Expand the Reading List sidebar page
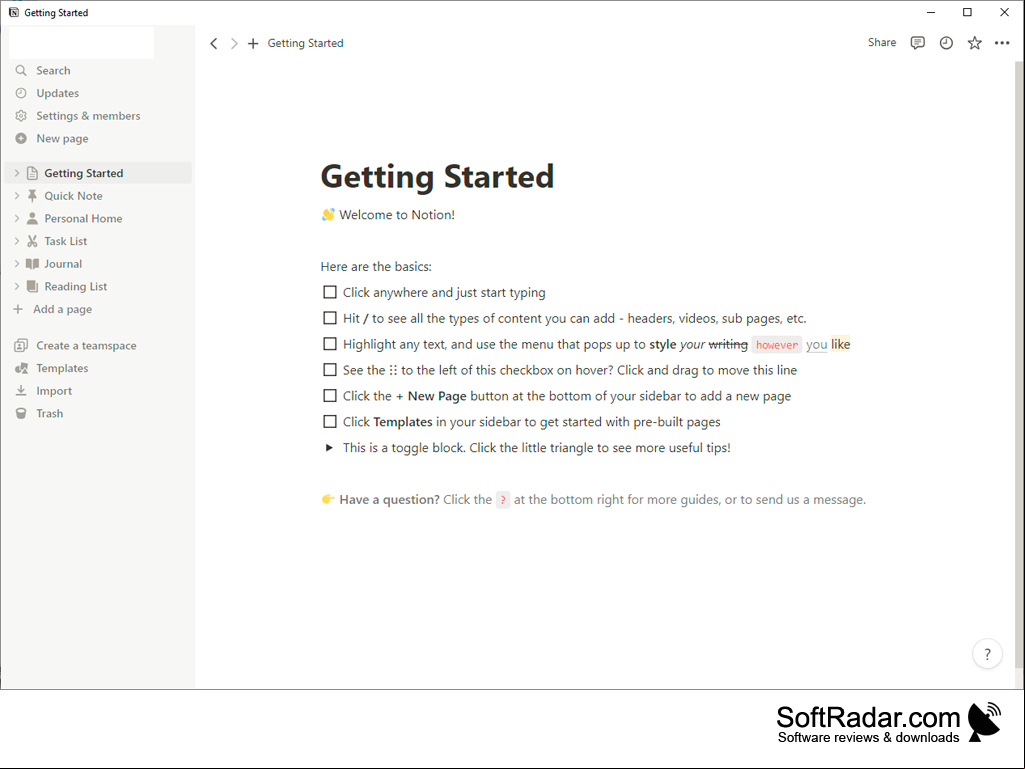This screenshot has width=1025, height=769. (x=17, y=286)
